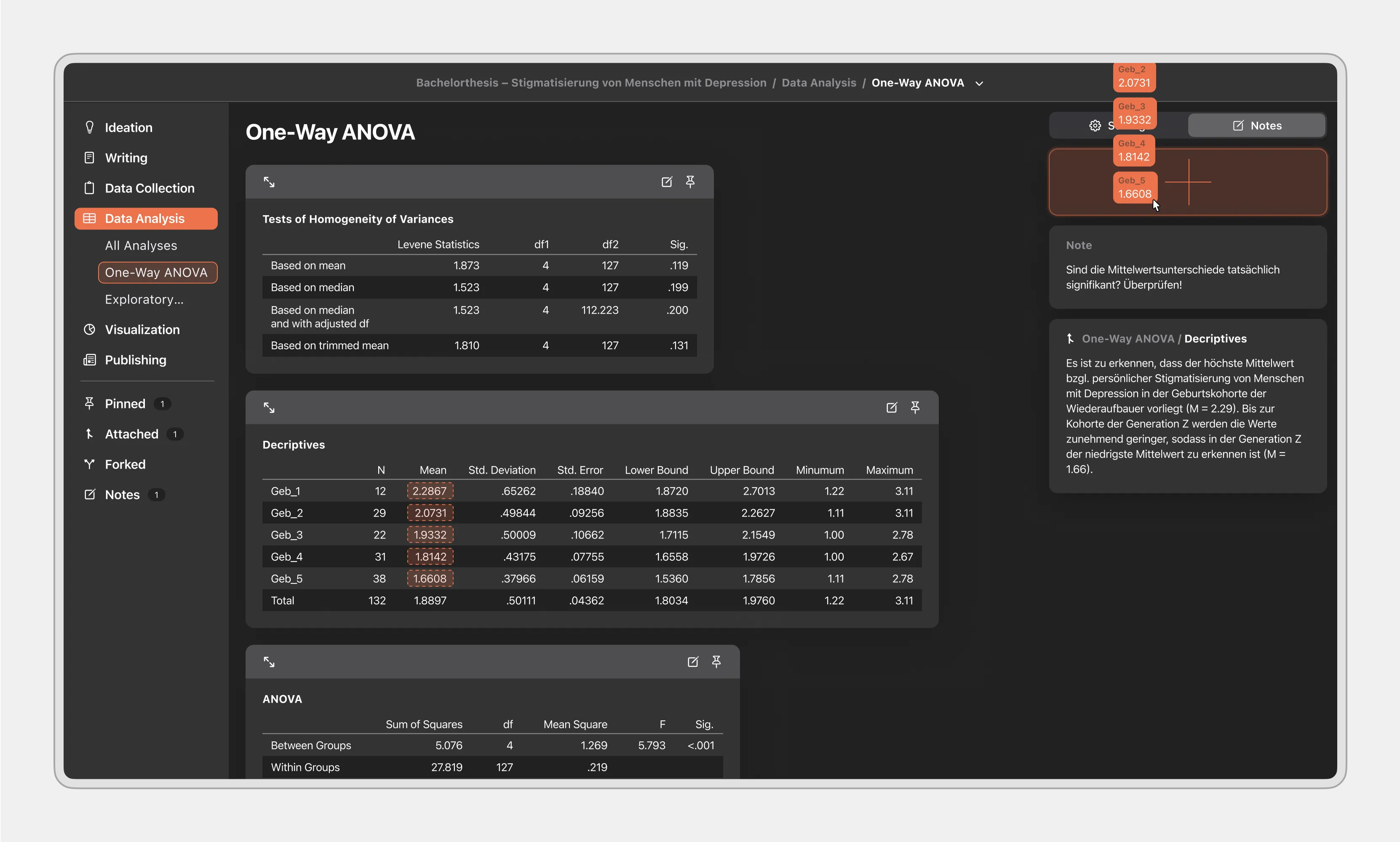Open the Visualization section in sidebar
Viewport: 1400px width, 842px height.
[142, 330]
